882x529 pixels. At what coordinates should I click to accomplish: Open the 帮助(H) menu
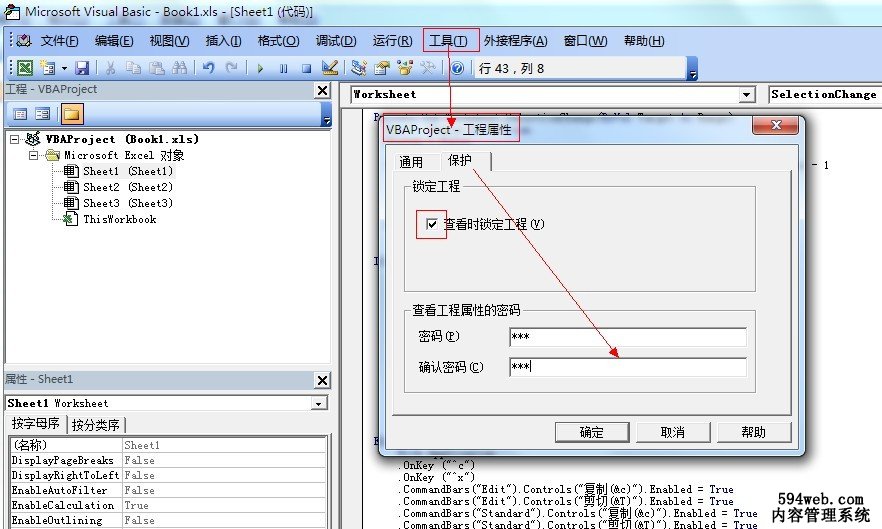644,41
